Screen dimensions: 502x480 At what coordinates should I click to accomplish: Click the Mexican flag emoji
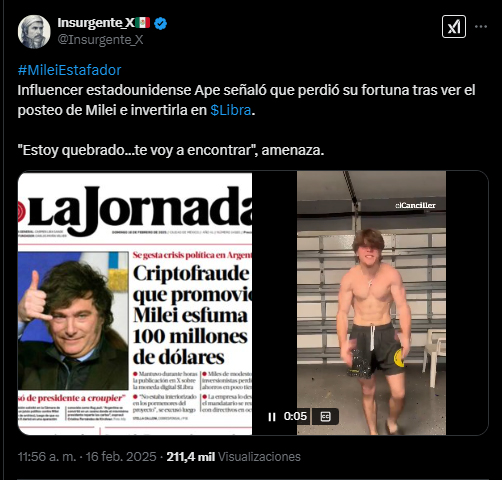pos(143,23)
